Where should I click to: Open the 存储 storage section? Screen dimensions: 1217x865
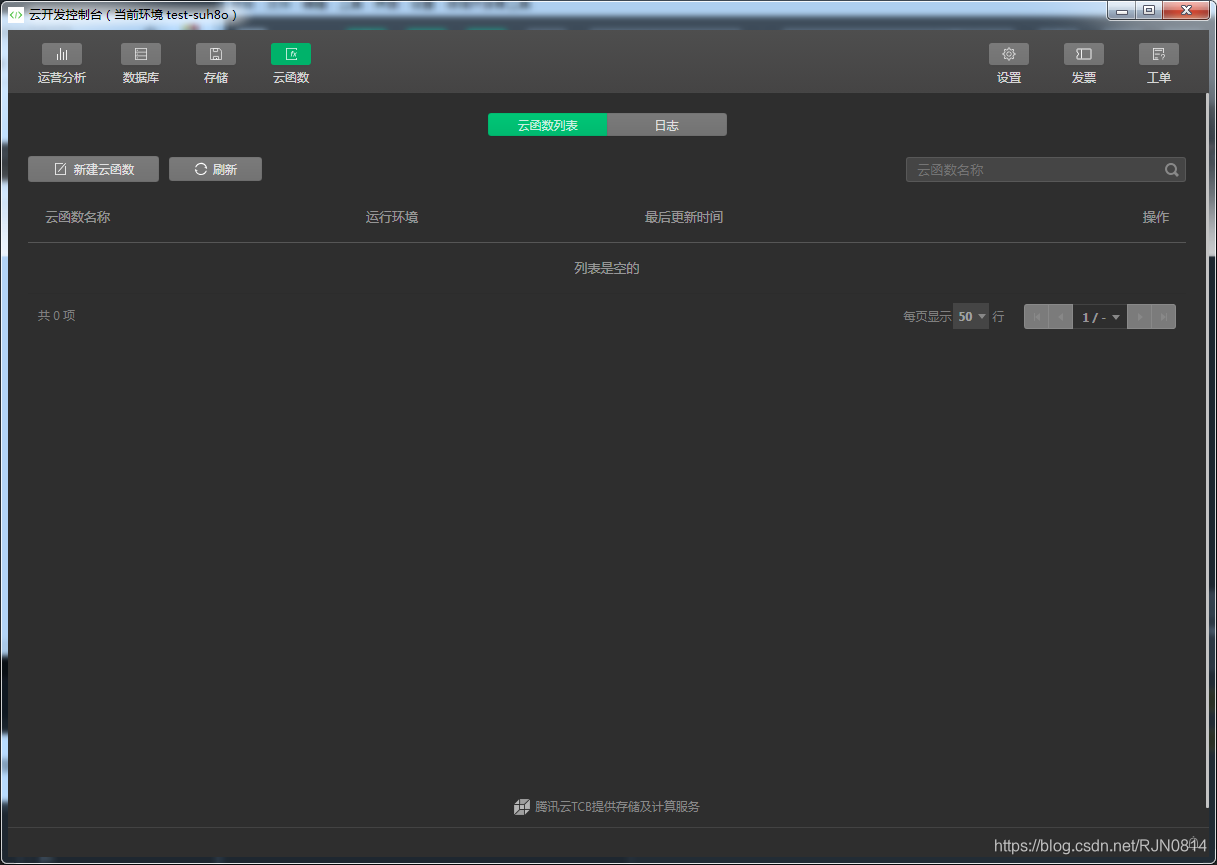[x=216, y=64]
